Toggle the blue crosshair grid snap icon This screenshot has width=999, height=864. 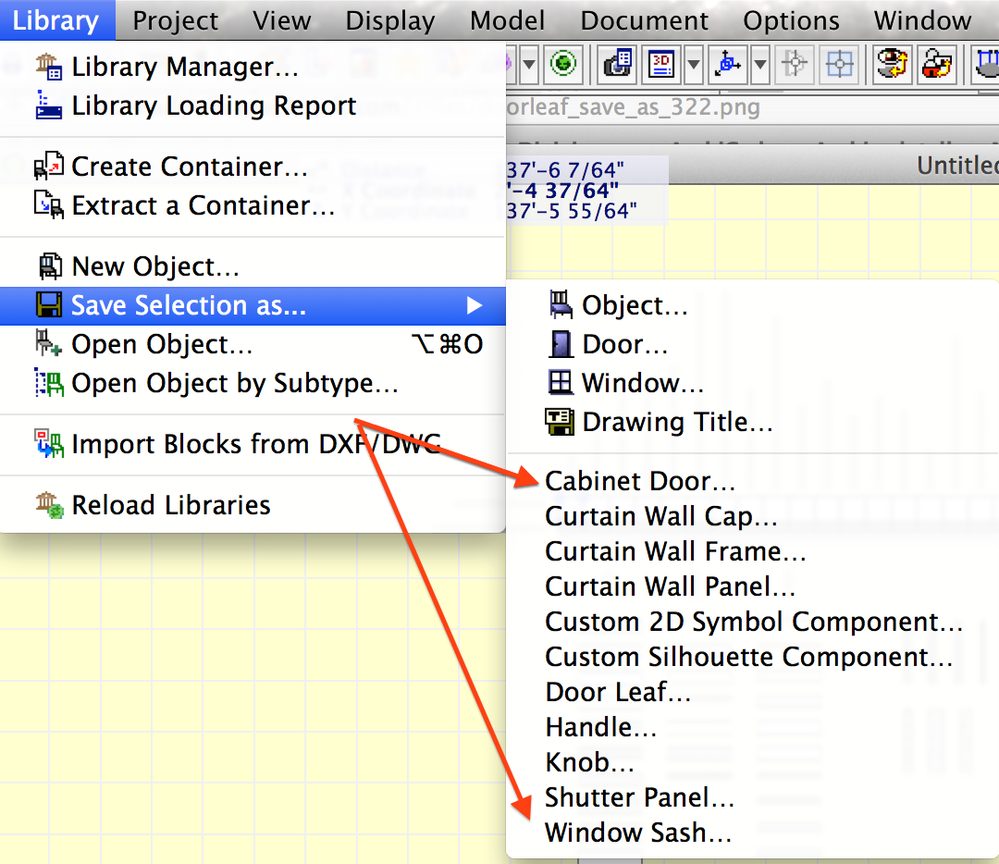click(x=838, y=66)
